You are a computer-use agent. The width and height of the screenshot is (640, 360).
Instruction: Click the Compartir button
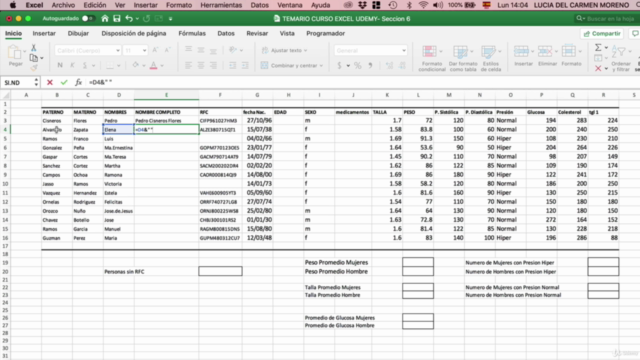coord(602,33)
